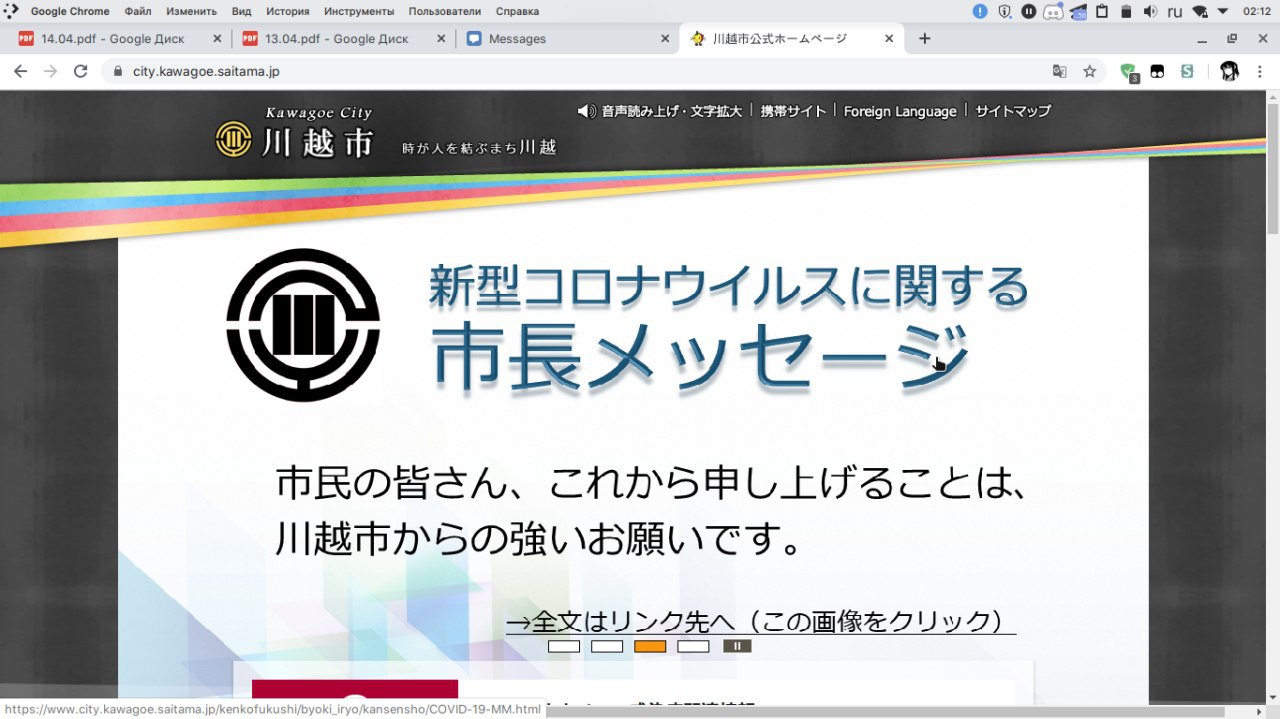
Task: Bookmark this page with the star
Action: pyautogui.click(x=1090, y=72)
